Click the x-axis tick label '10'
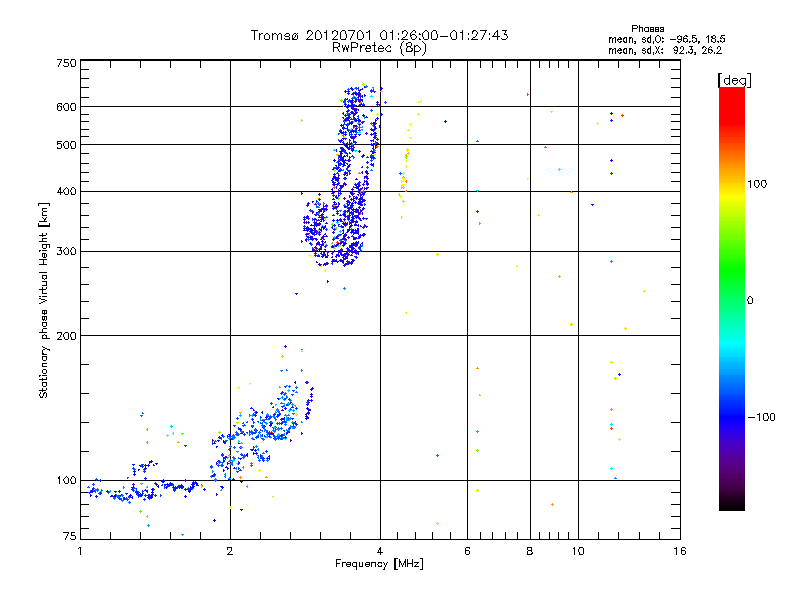 tap(578, 551)
